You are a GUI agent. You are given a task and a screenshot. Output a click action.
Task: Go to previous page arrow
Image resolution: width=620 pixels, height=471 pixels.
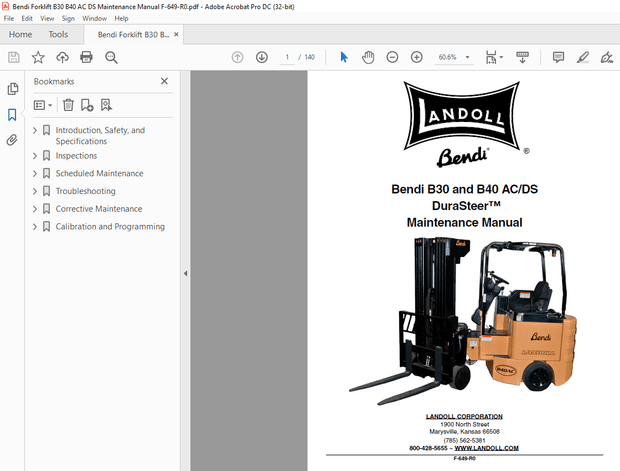point(237,57)
